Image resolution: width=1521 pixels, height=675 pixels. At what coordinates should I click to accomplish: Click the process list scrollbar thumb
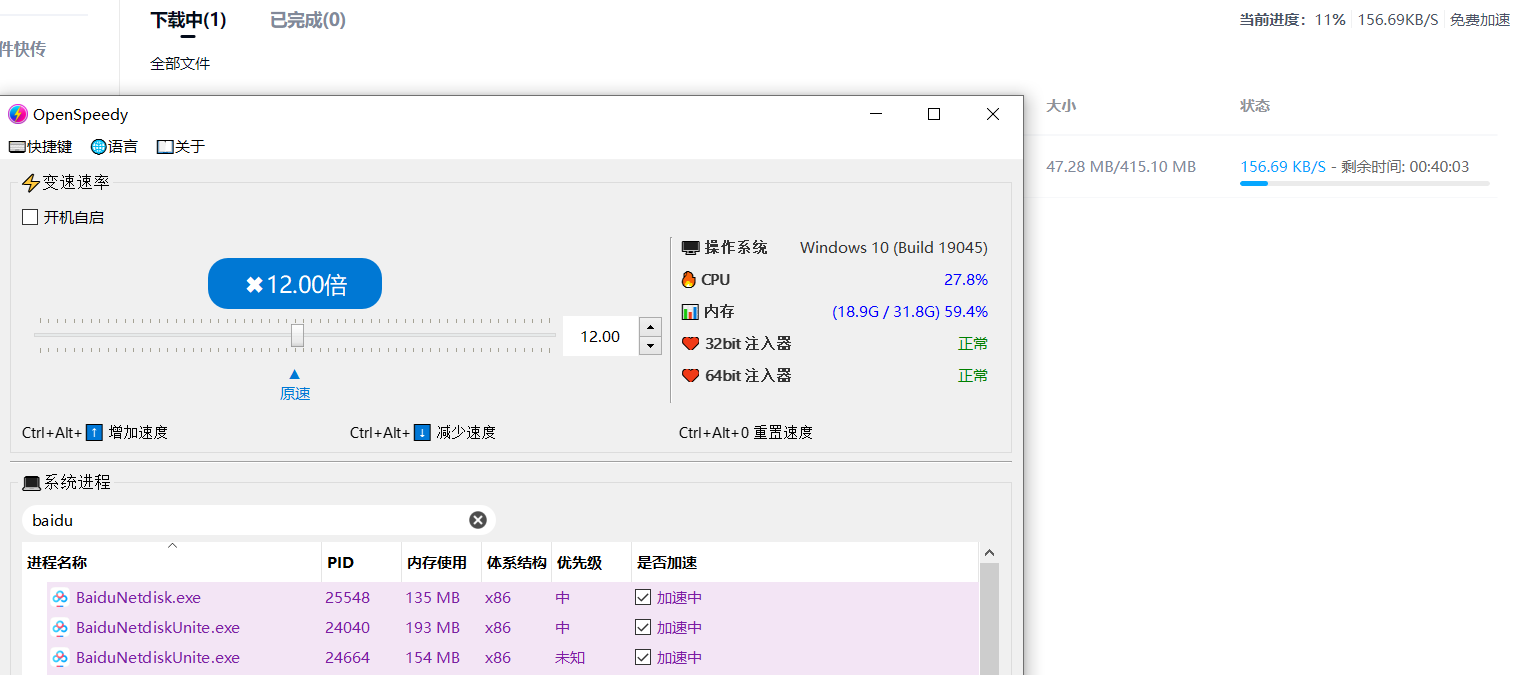click(x=990, y=618)
